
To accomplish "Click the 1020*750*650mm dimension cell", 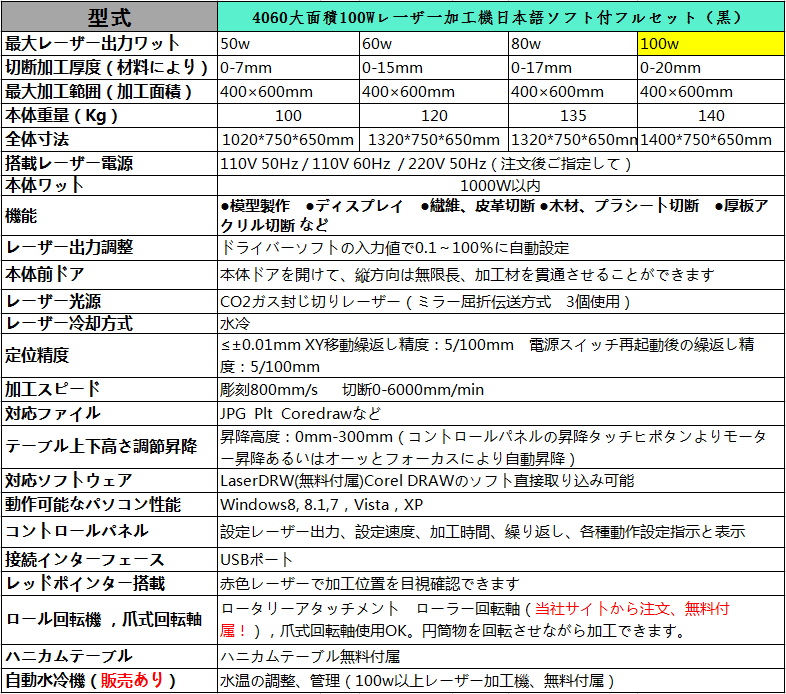I will tap(288, 139).
